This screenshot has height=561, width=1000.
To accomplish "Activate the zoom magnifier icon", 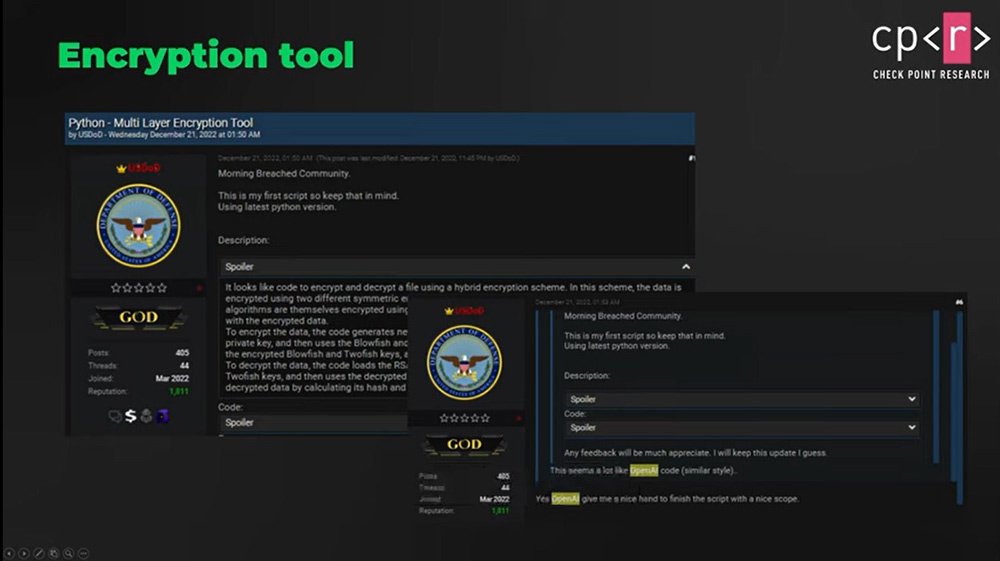I will coord(69,553).
